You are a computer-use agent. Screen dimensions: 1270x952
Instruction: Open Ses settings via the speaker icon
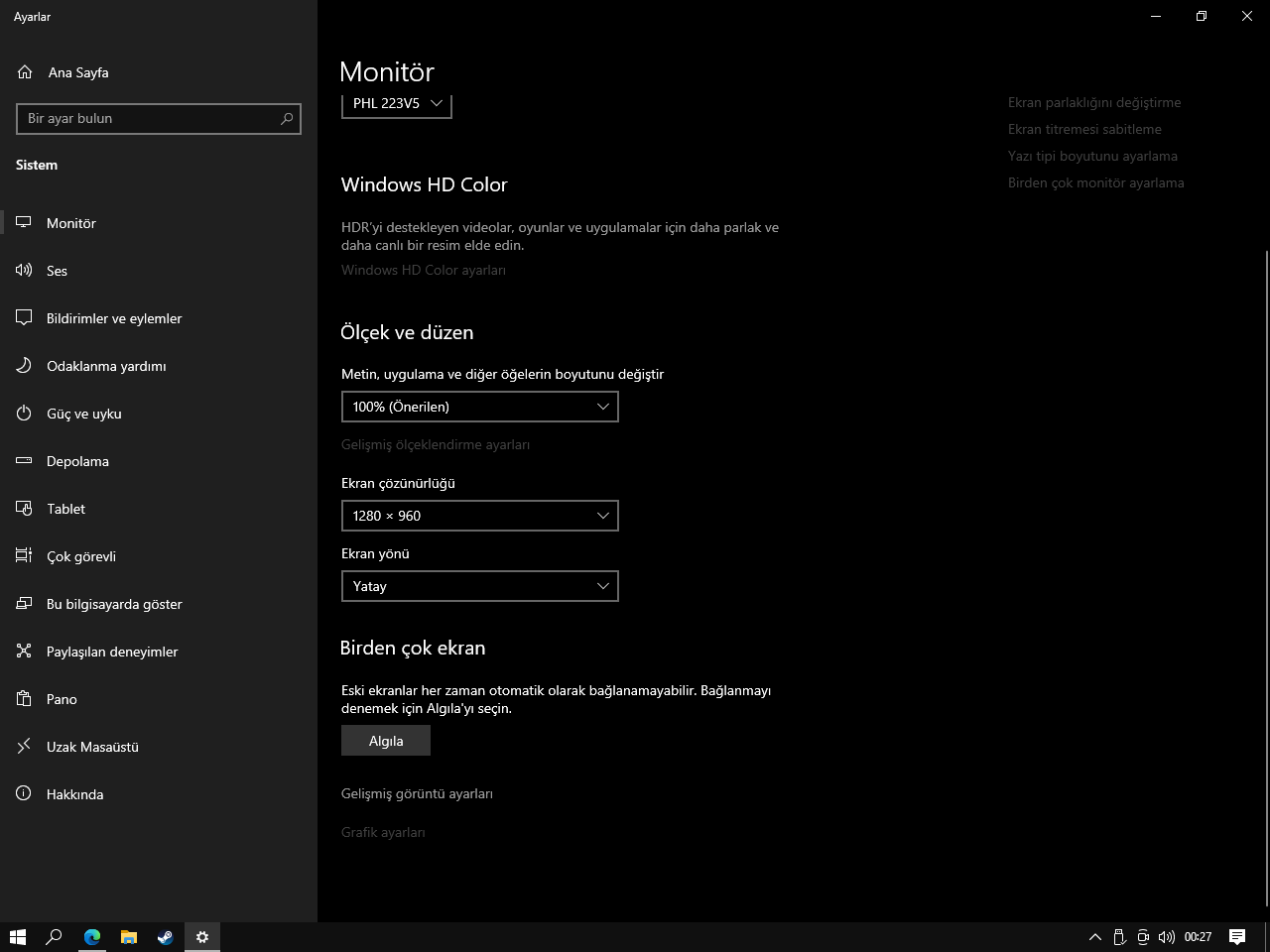(x=25, y=271)
